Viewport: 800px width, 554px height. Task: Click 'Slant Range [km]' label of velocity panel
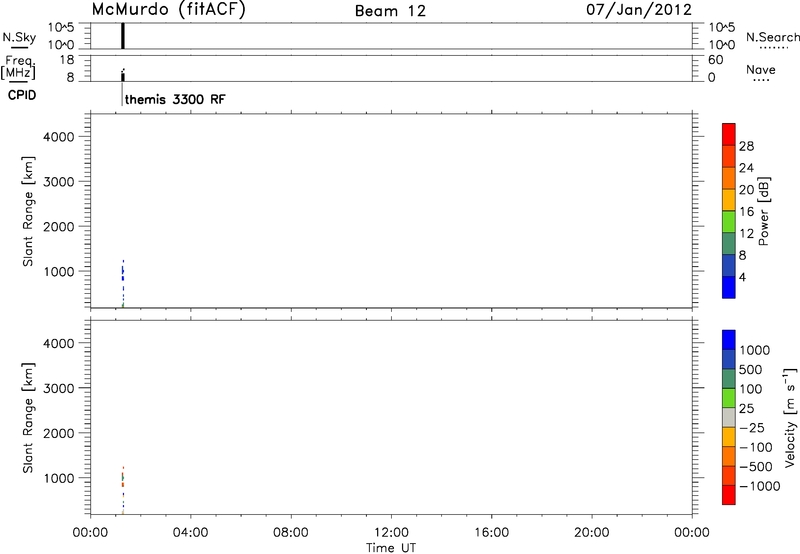pyautogui.click(x=28, y=418)
